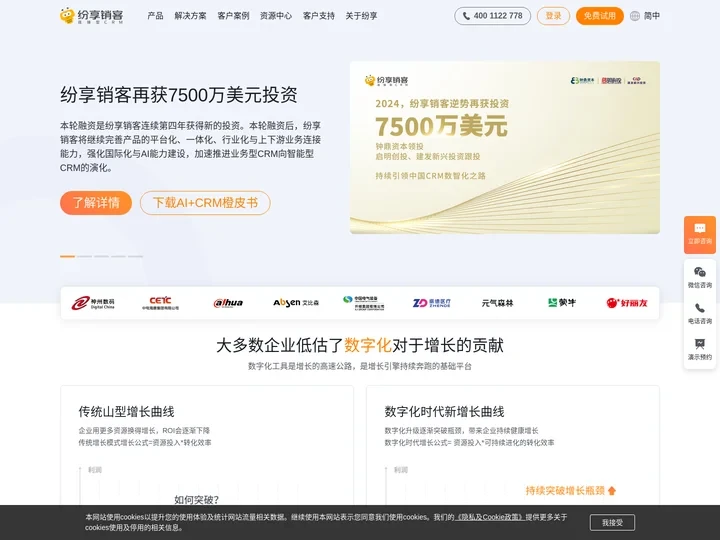Viewport: 720px width, 540px height.
Task: Click the 蒙牛 logo
Action: point(562,303)
